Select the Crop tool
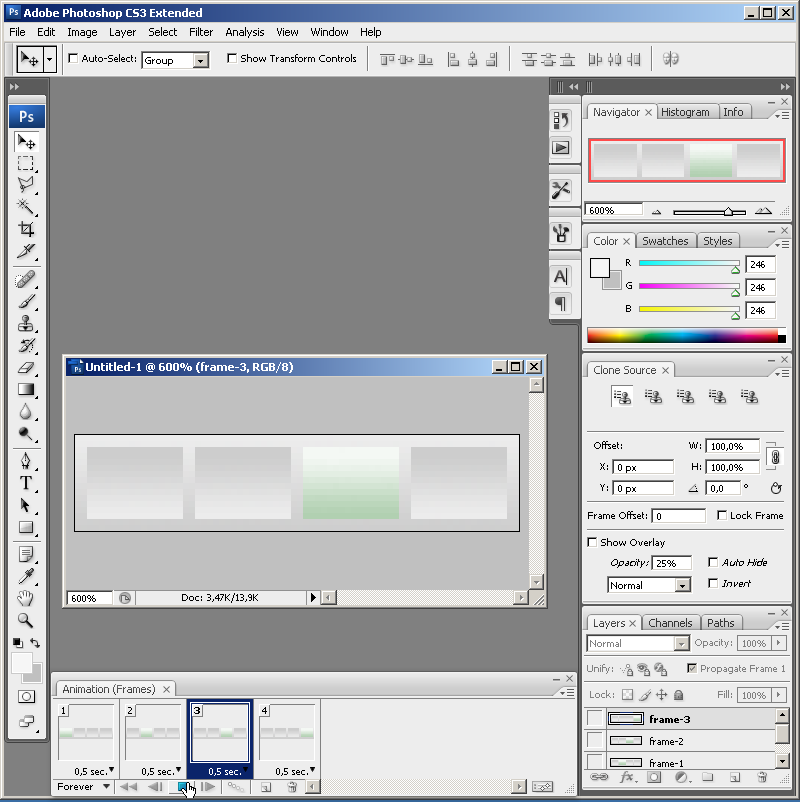Image resolution: width=800 pixels, height=802 pixels. tap(26, 229)
